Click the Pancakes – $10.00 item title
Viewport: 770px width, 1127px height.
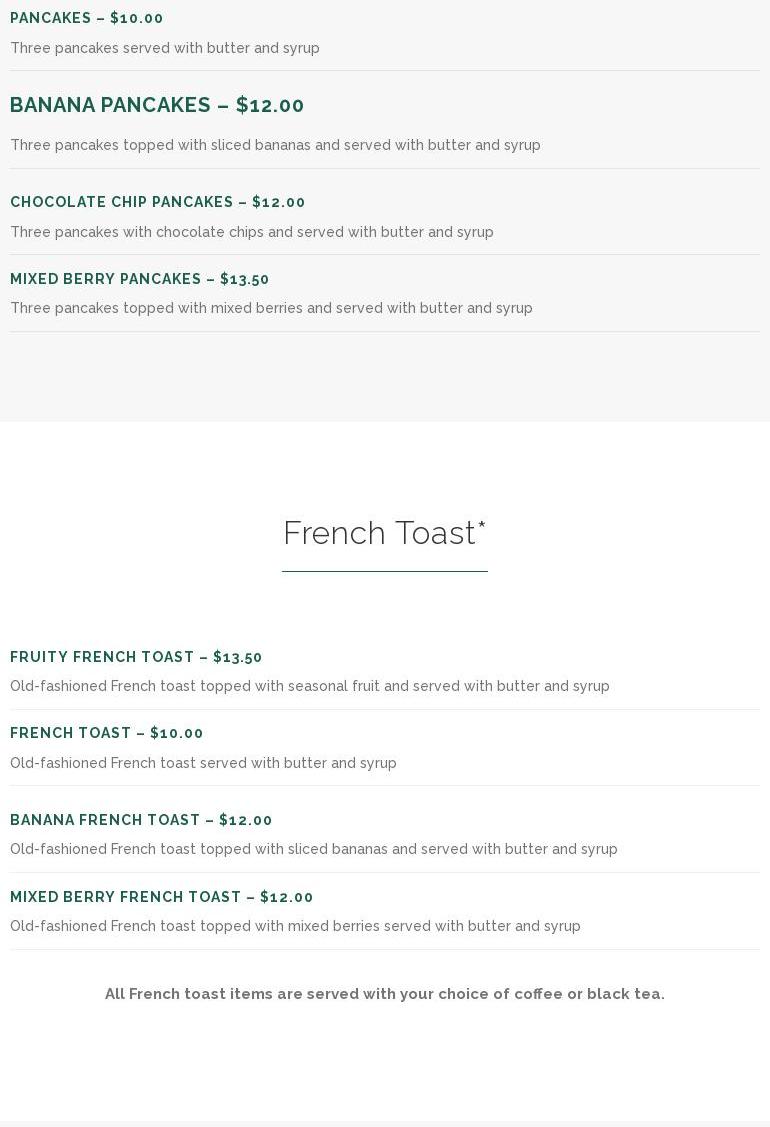(x=86, y=18)
